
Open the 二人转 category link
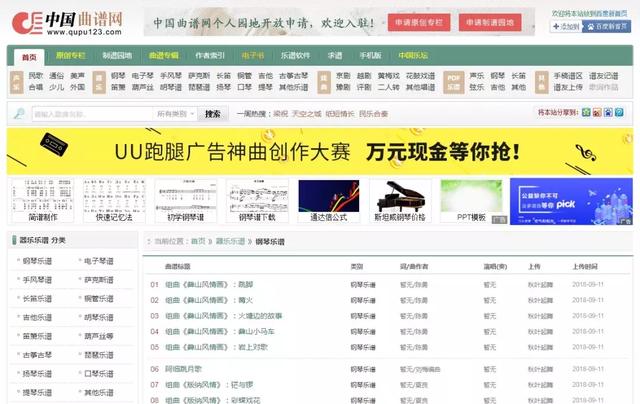click(x=389, y=87)
